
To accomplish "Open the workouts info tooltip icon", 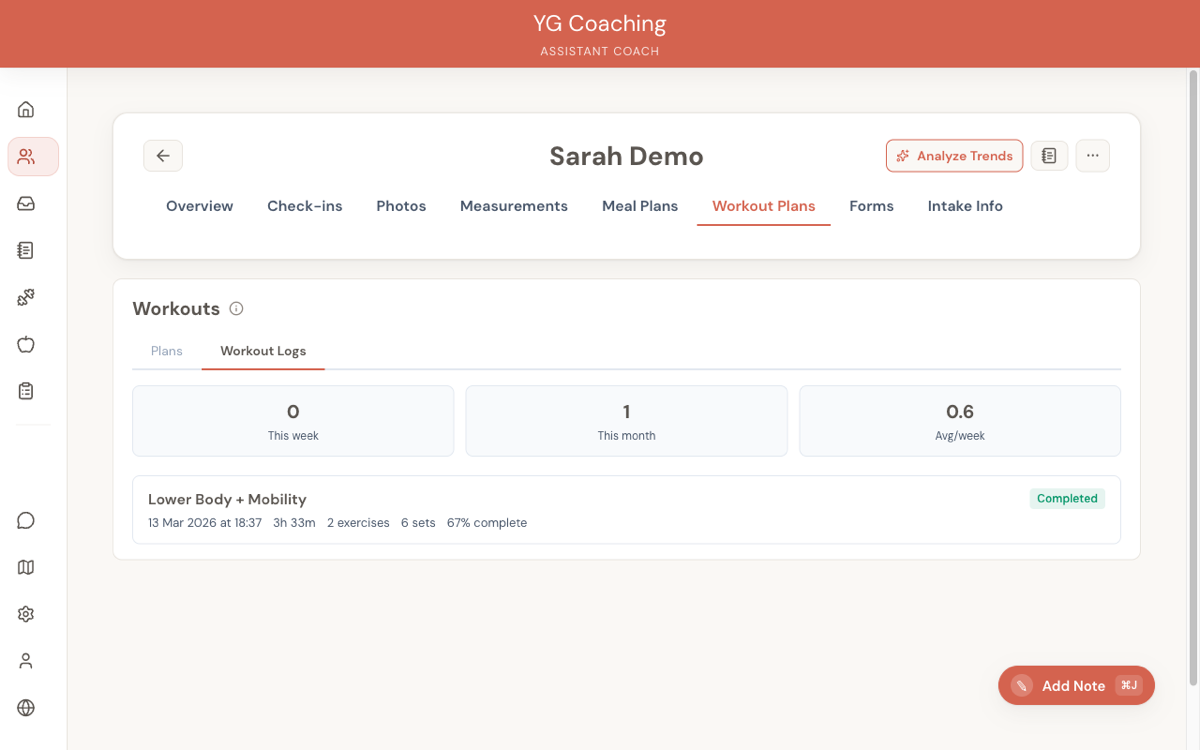I will pos(236,308).
